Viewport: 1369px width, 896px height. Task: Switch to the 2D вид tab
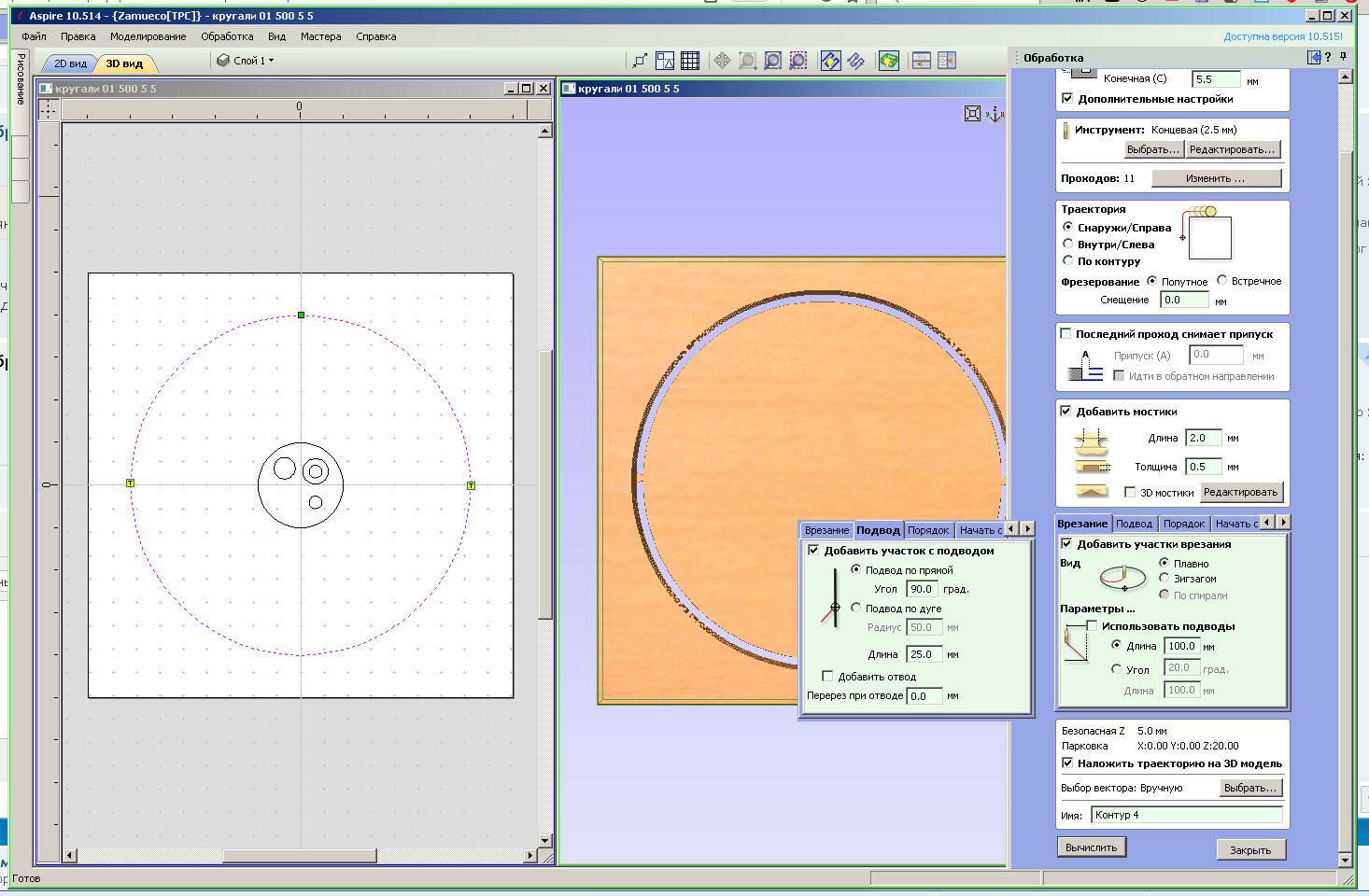[70, 63]
